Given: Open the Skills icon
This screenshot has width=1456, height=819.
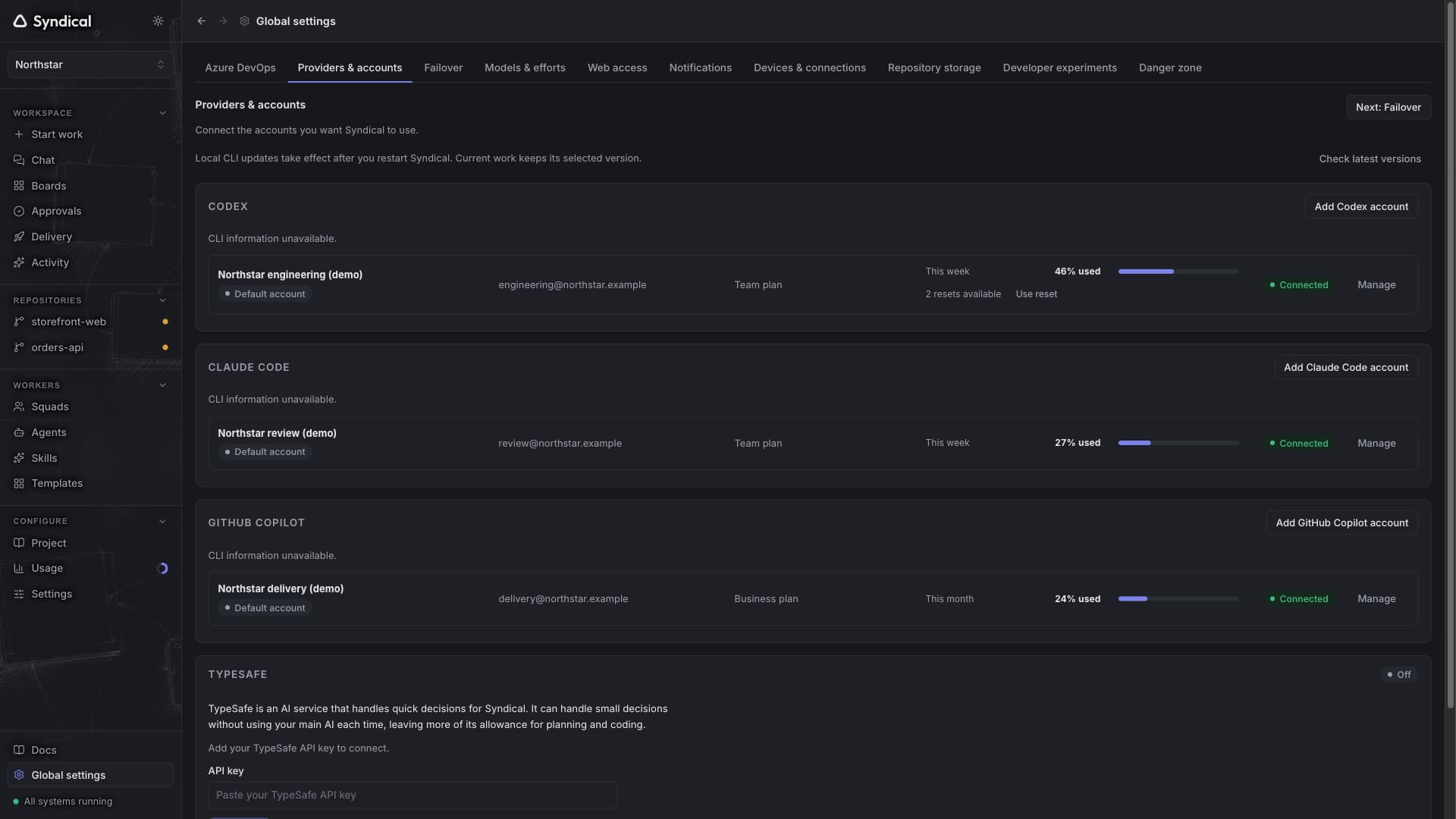Looking at the screenshot, I should click(19, 458).
